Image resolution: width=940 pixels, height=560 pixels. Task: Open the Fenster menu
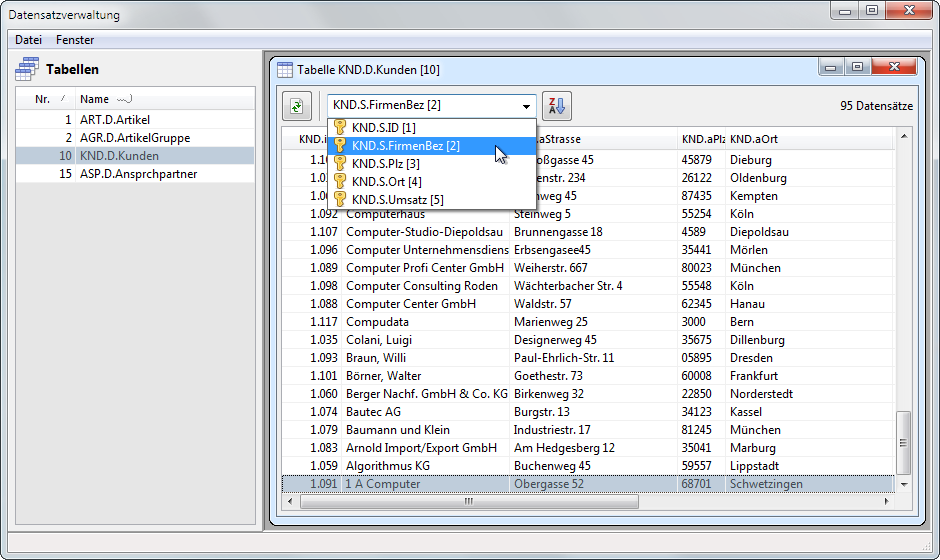click(75, 40)
